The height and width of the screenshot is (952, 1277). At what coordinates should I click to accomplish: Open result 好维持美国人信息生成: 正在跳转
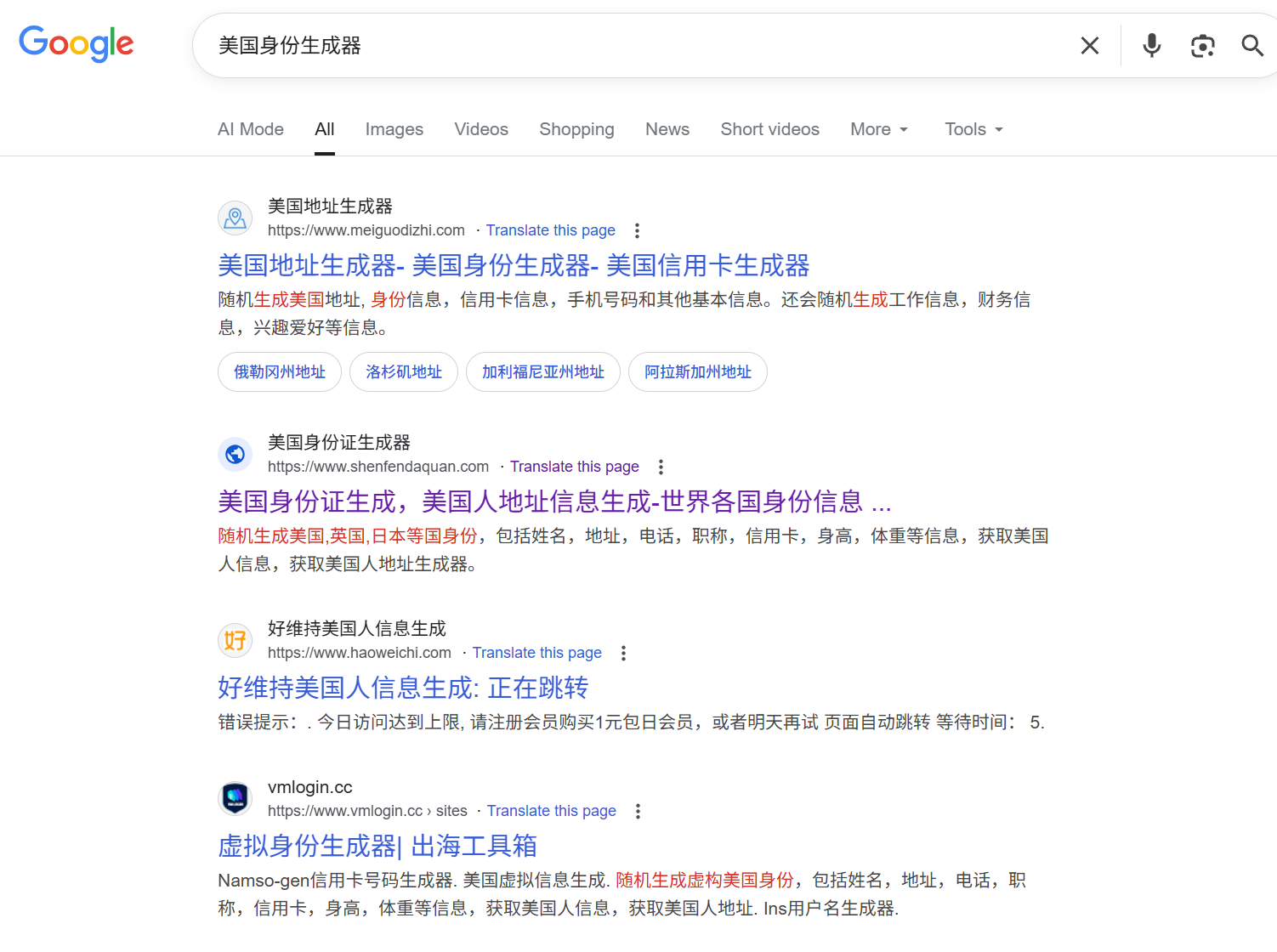403,688
